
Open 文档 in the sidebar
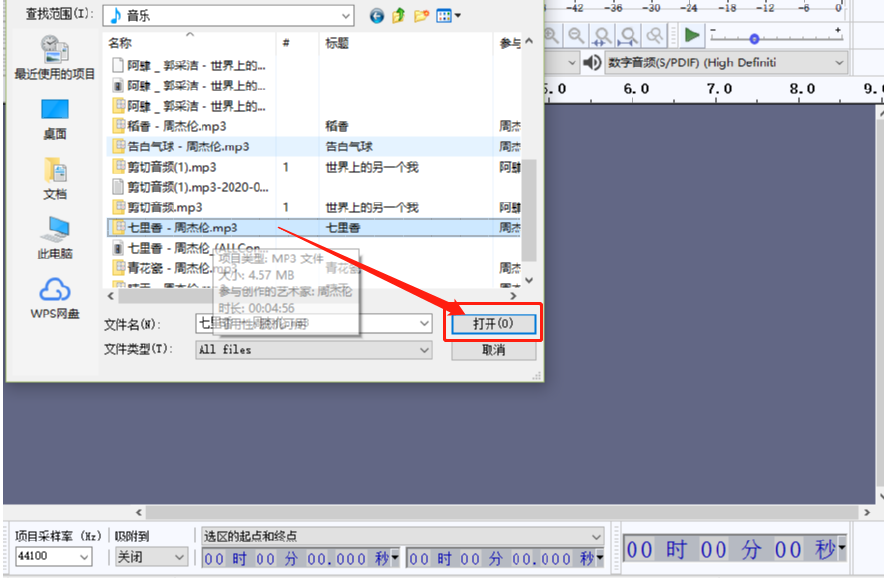click(55, 179)
